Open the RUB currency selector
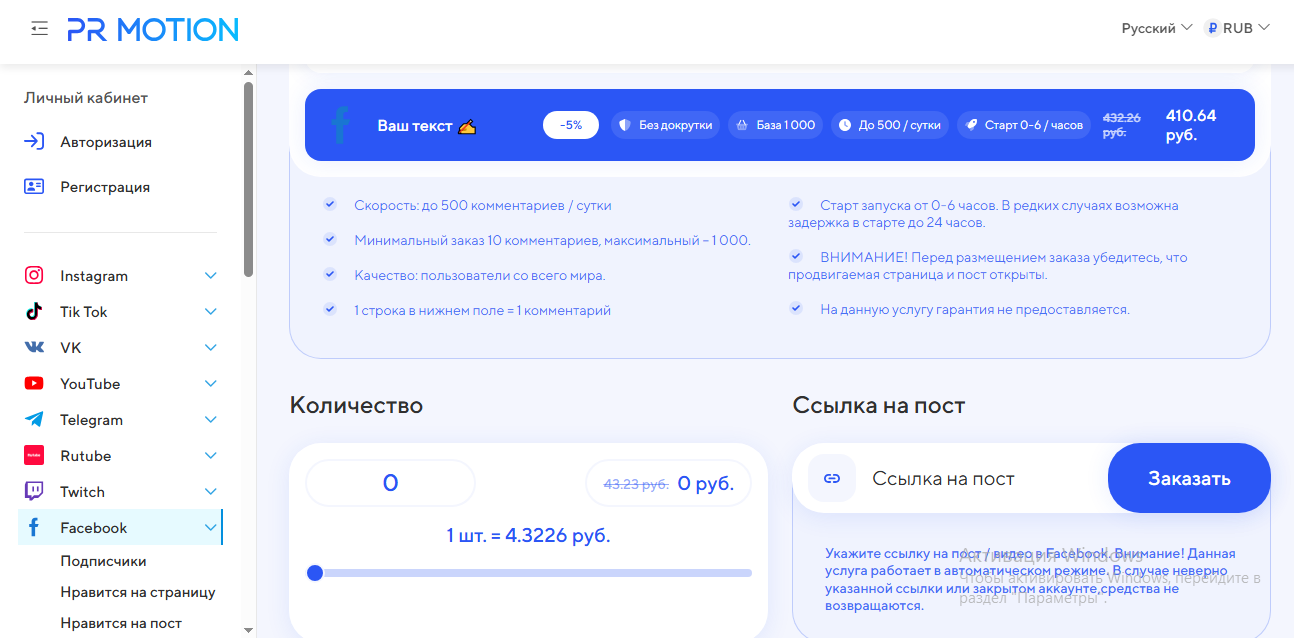Viewport: 1294px width, 638px height. click(x=1237, y=28)
